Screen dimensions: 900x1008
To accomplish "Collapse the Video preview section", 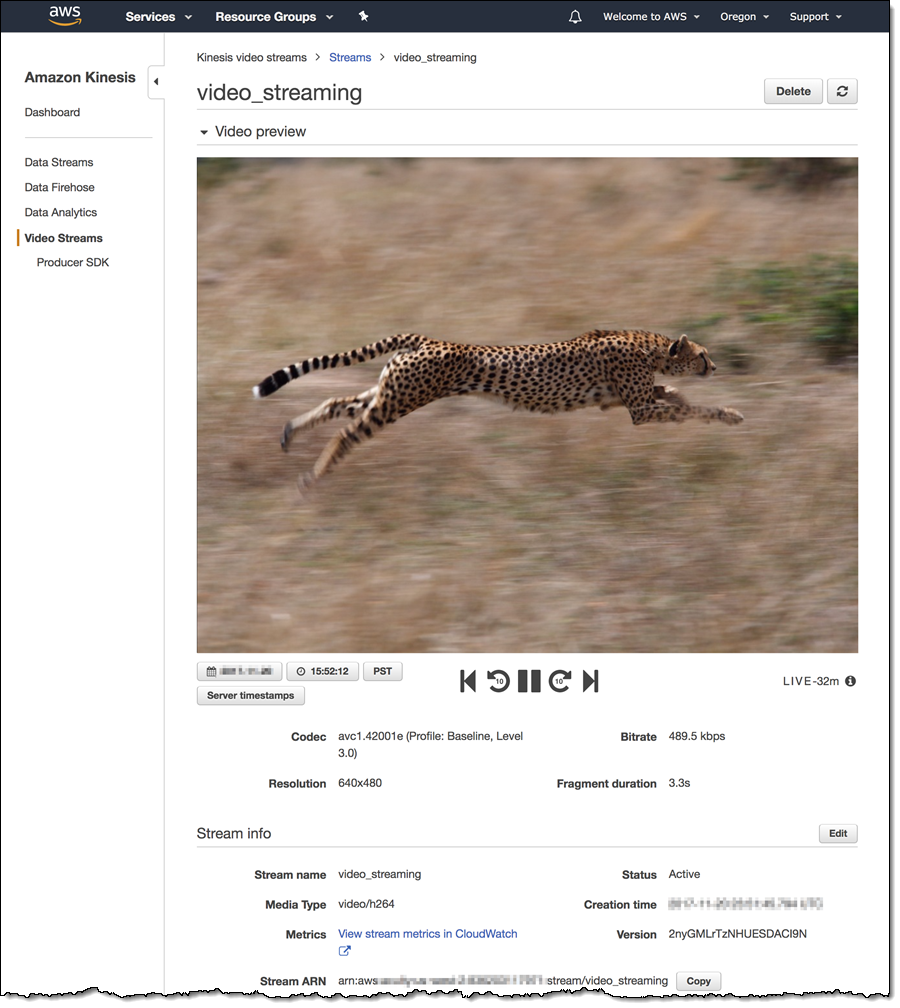I will tap(205, 132).
